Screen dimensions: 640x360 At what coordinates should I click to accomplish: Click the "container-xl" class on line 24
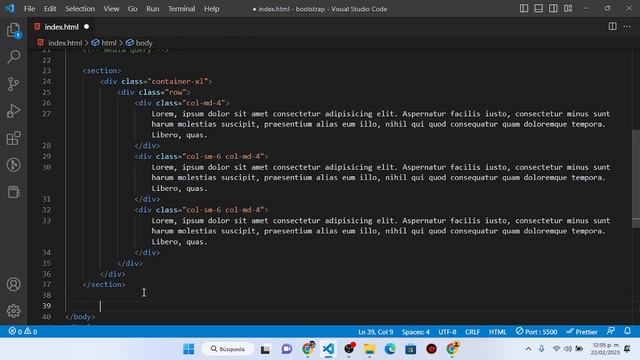coord(178,81)
